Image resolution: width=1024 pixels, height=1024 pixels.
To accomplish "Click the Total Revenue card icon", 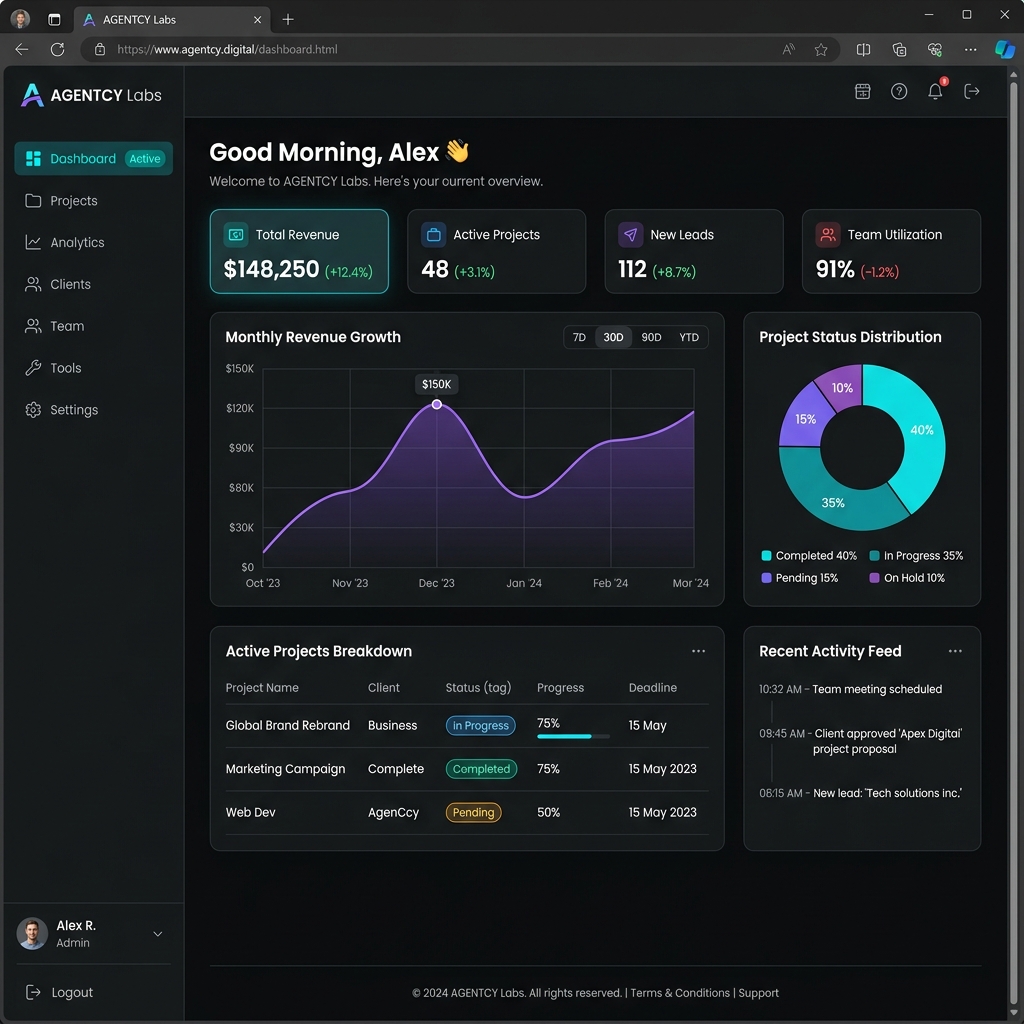I will pos(236,234).
